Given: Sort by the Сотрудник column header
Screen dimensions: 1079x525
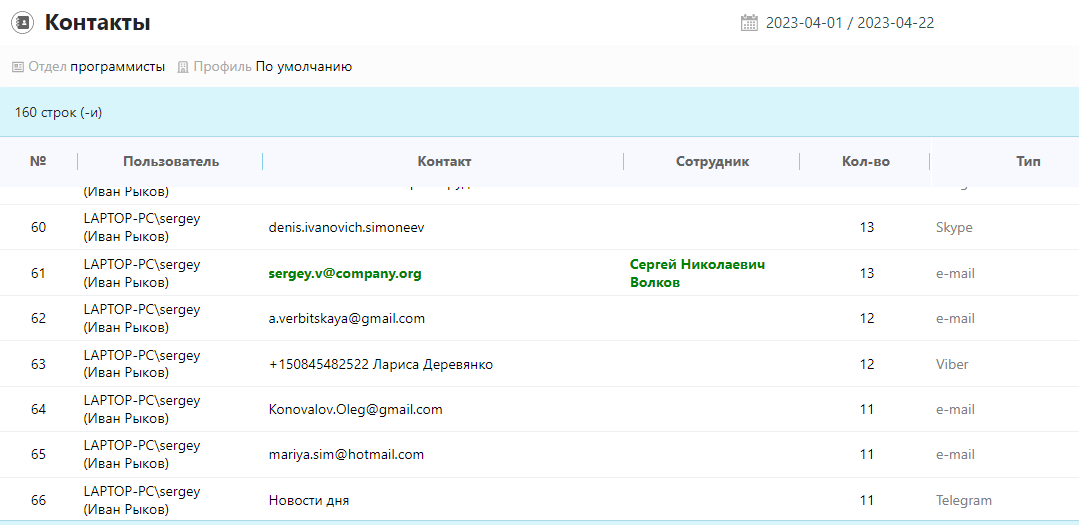Looking at the screenshot, I should (712, 161).
